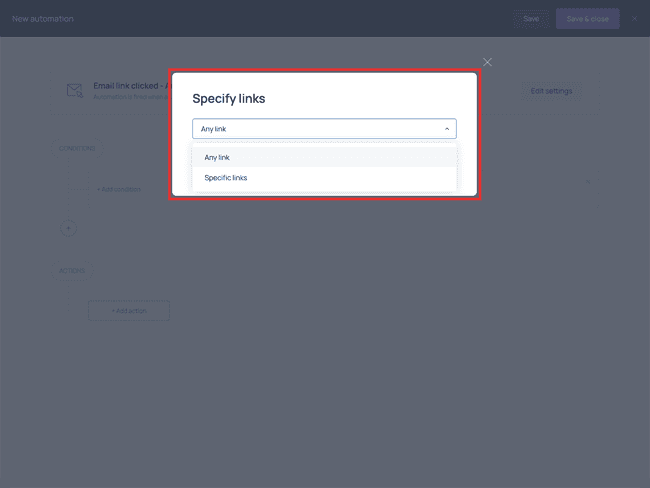Image resolution: width=650 pixels, height=488 pixels.
Task: Close the New automation editor
Action: point(634,19)
